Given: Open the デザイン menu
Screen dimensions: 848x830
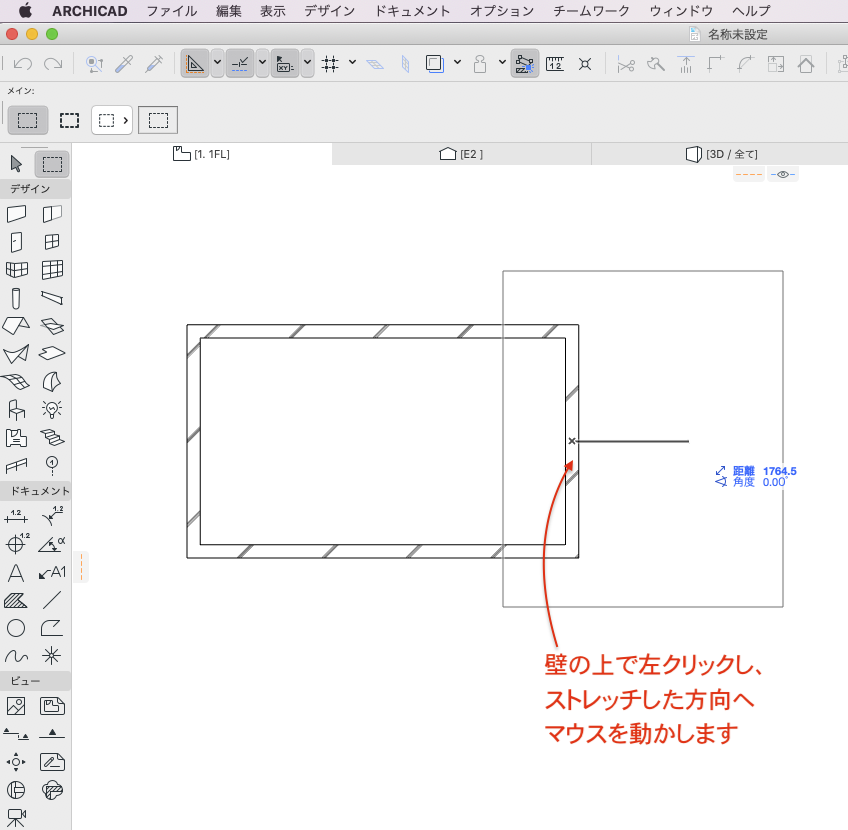Looking at the screenshot, I should point(329,11).
